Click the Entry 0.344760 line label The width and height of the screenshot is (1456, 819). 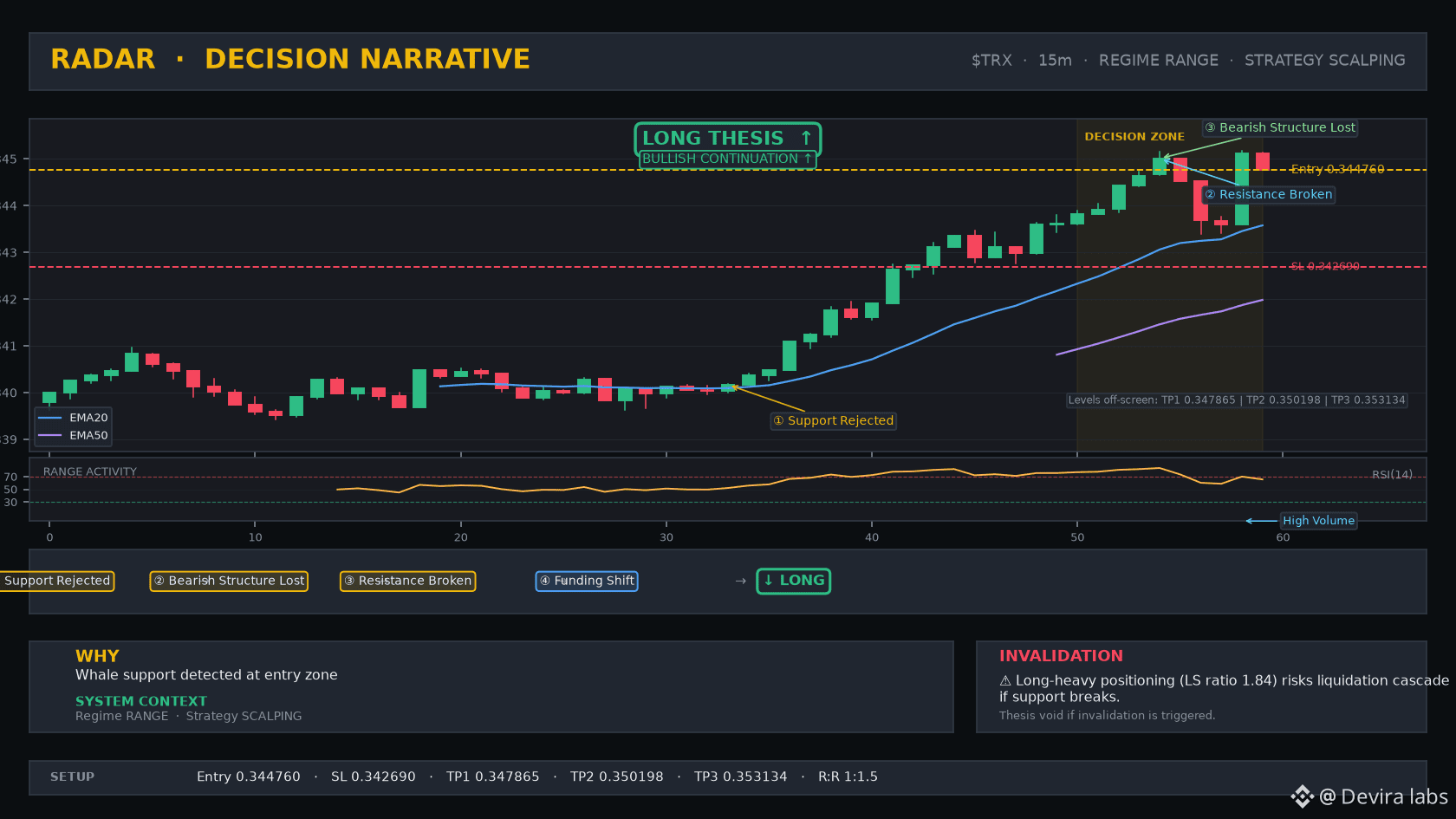coord(1337,169)
